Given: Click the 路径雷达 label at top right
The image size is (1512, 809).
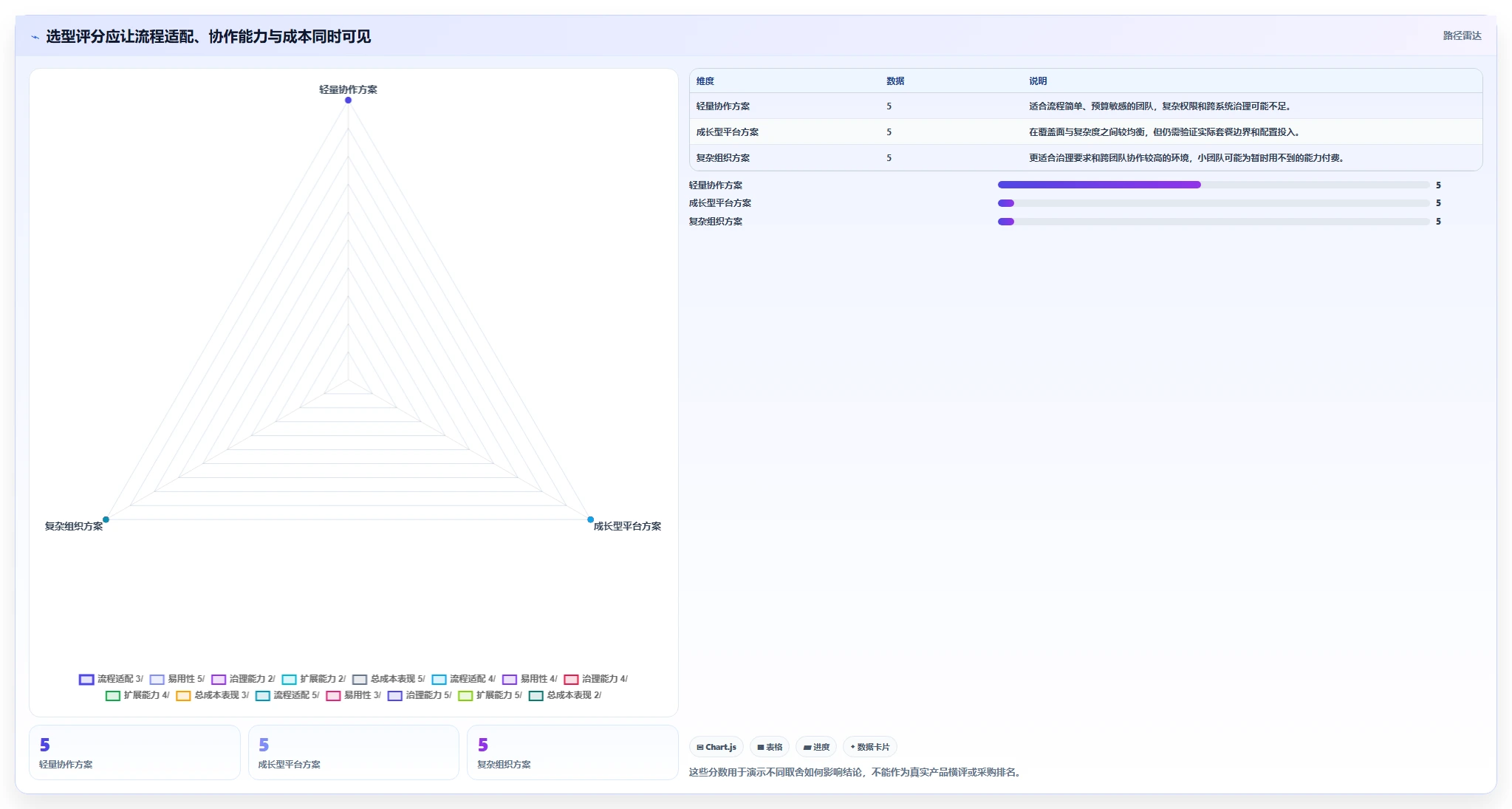Looking at the screenshot, I should coord(1462,35).
